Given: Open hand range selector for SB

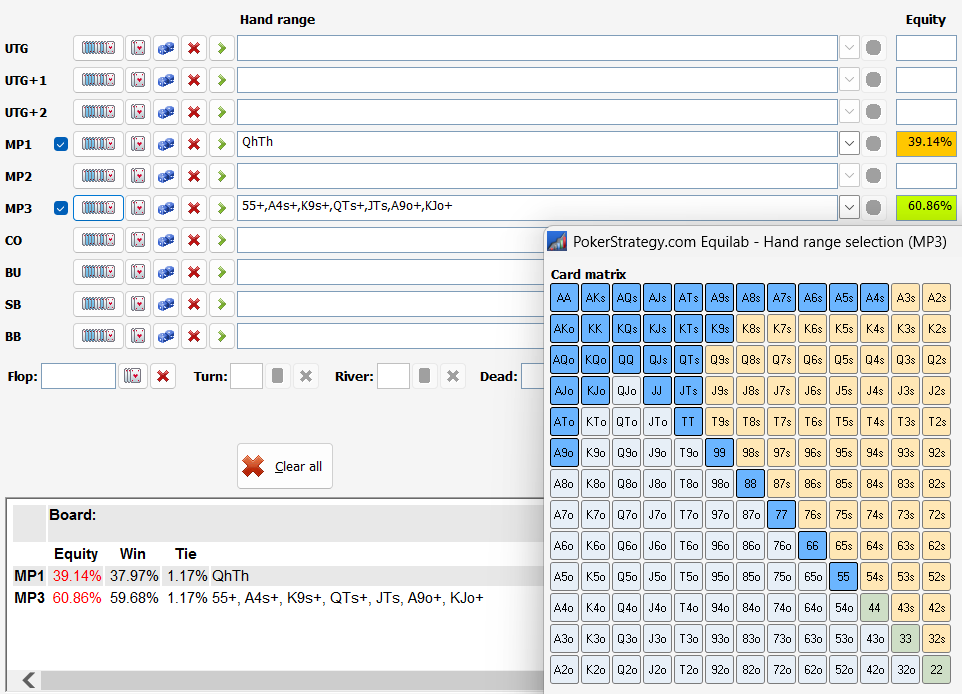Looking at the screenshot, I should (x=98, y=304).
